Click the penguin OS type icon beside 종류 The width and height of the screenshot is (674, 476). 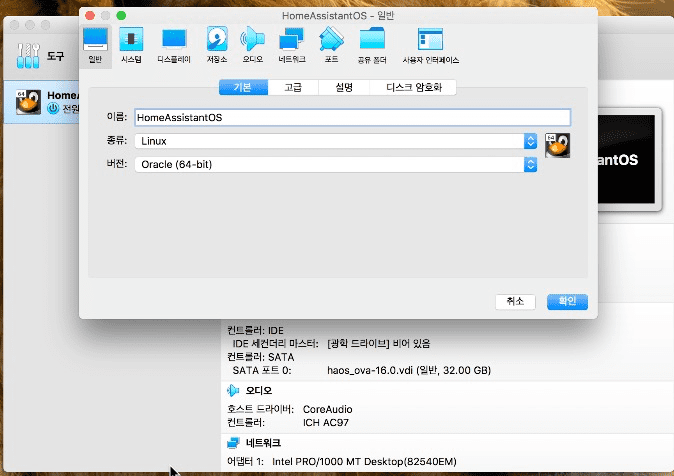pos(558,145)
